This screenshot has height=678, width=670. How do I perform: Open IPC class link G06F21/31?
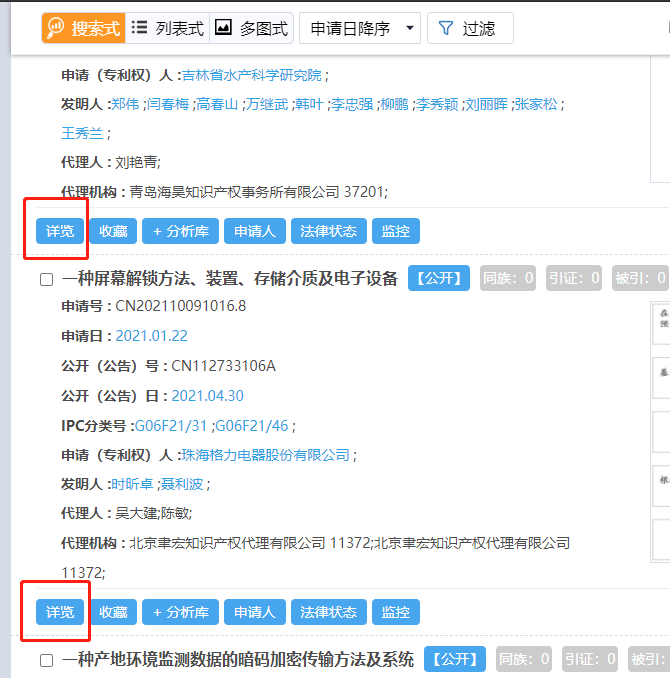(x=171, y=426)
